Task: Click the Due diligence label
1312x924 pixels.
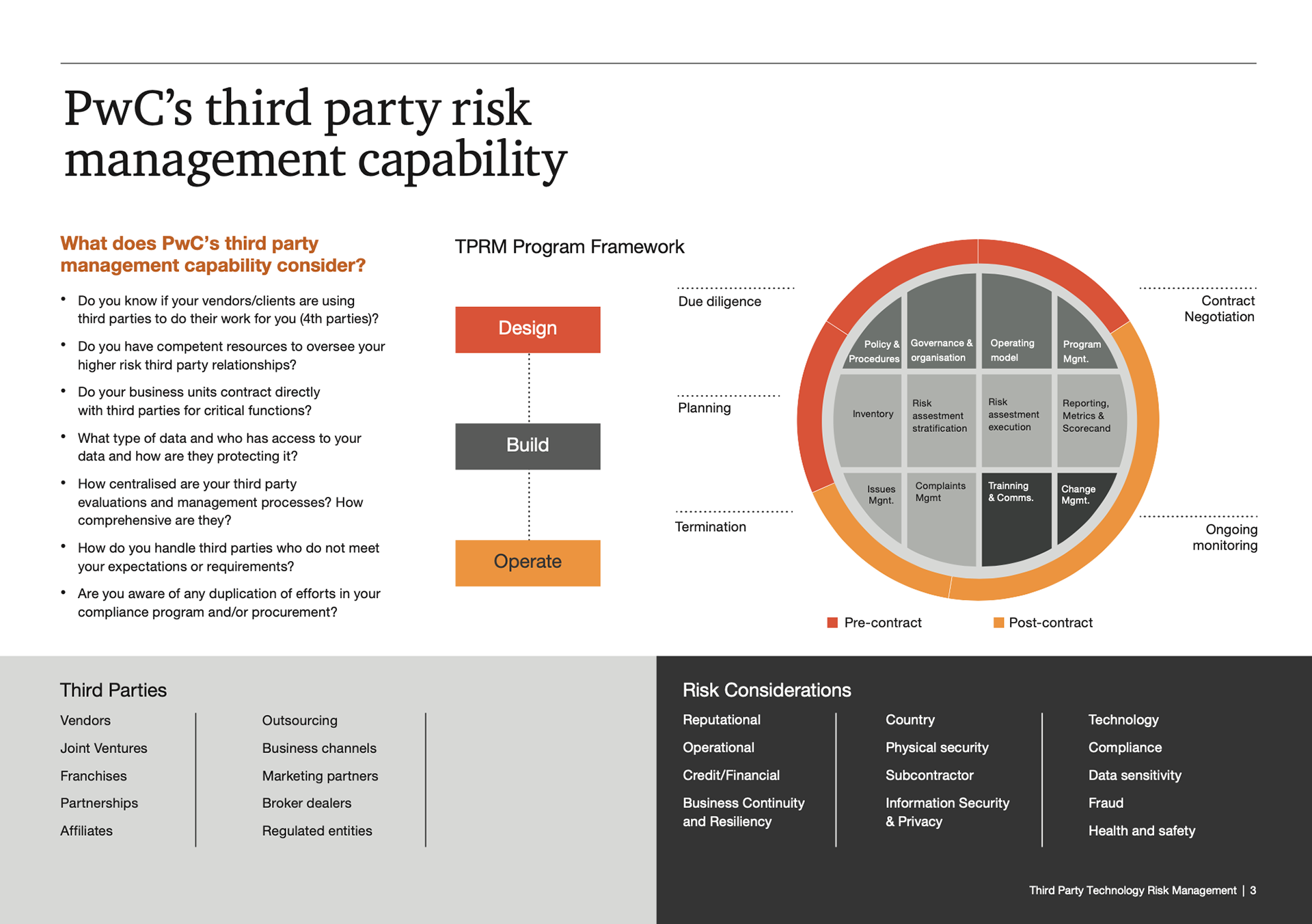Action: coord(719,301)
